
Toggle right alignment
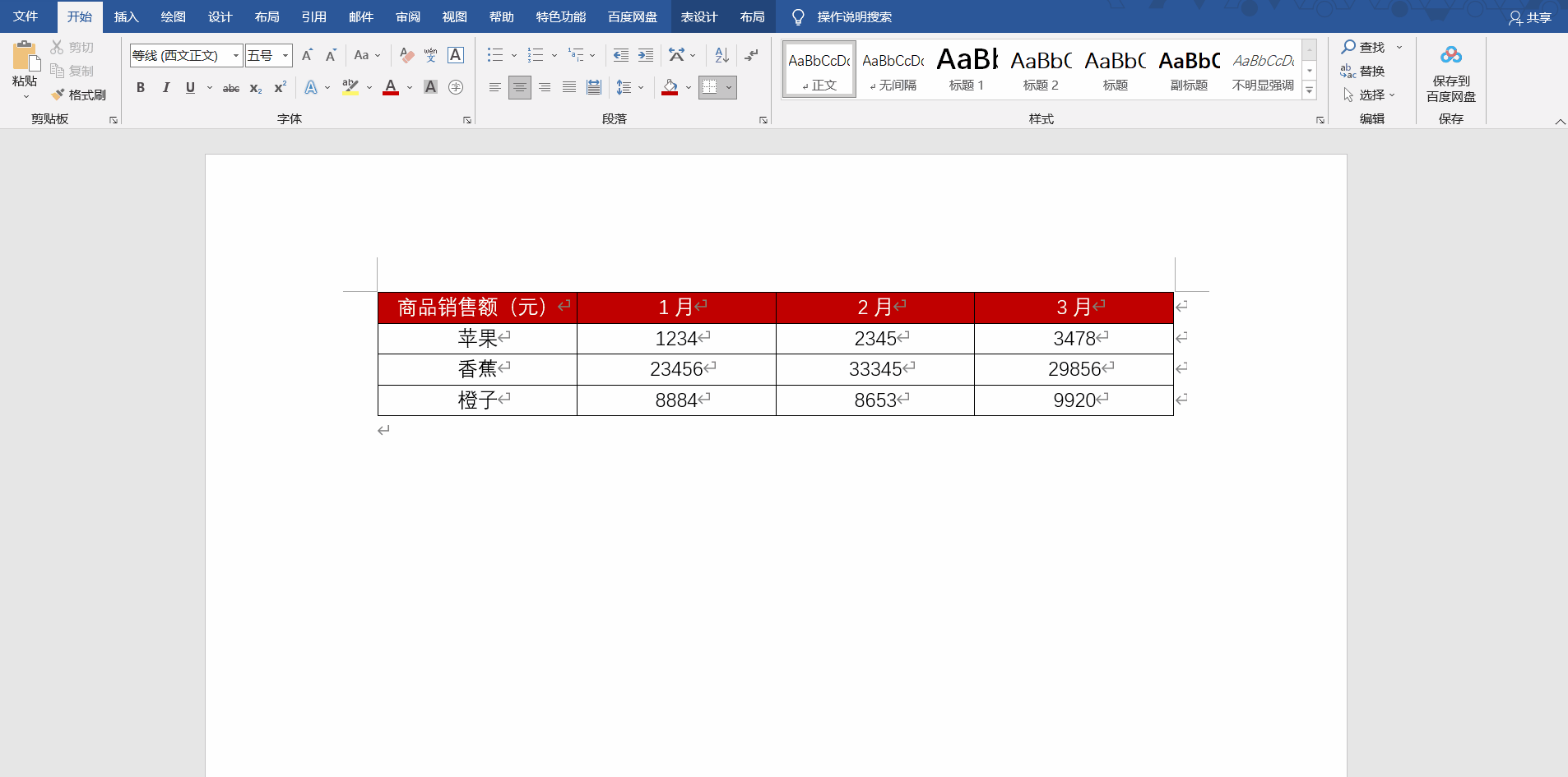pyautogui.click(x=545, y=87)
